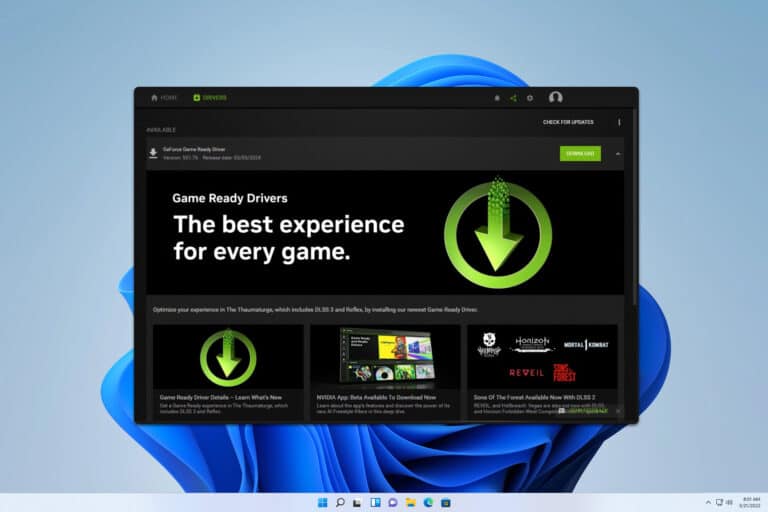Viewport: 768px width, 512px height.
Task: Open the three-dot more options menu
Action: (619, 122)
